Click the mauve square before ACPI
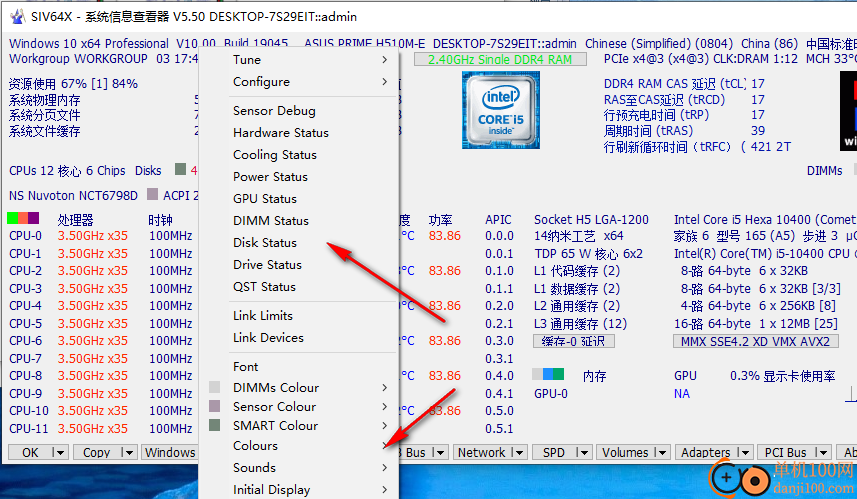 pos(152,195)
